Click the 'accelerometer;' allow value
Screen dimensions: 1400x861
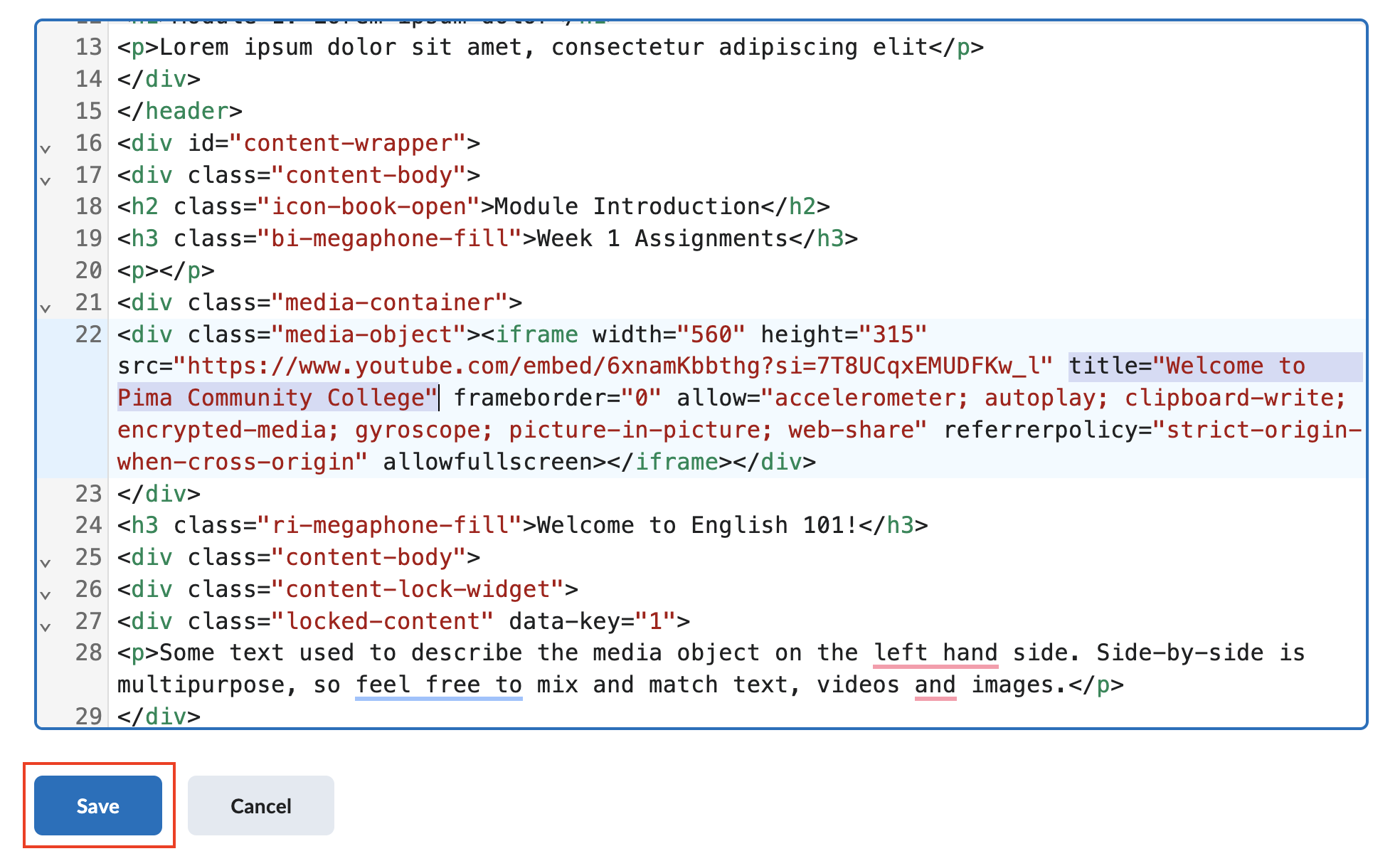pos(871,398)
